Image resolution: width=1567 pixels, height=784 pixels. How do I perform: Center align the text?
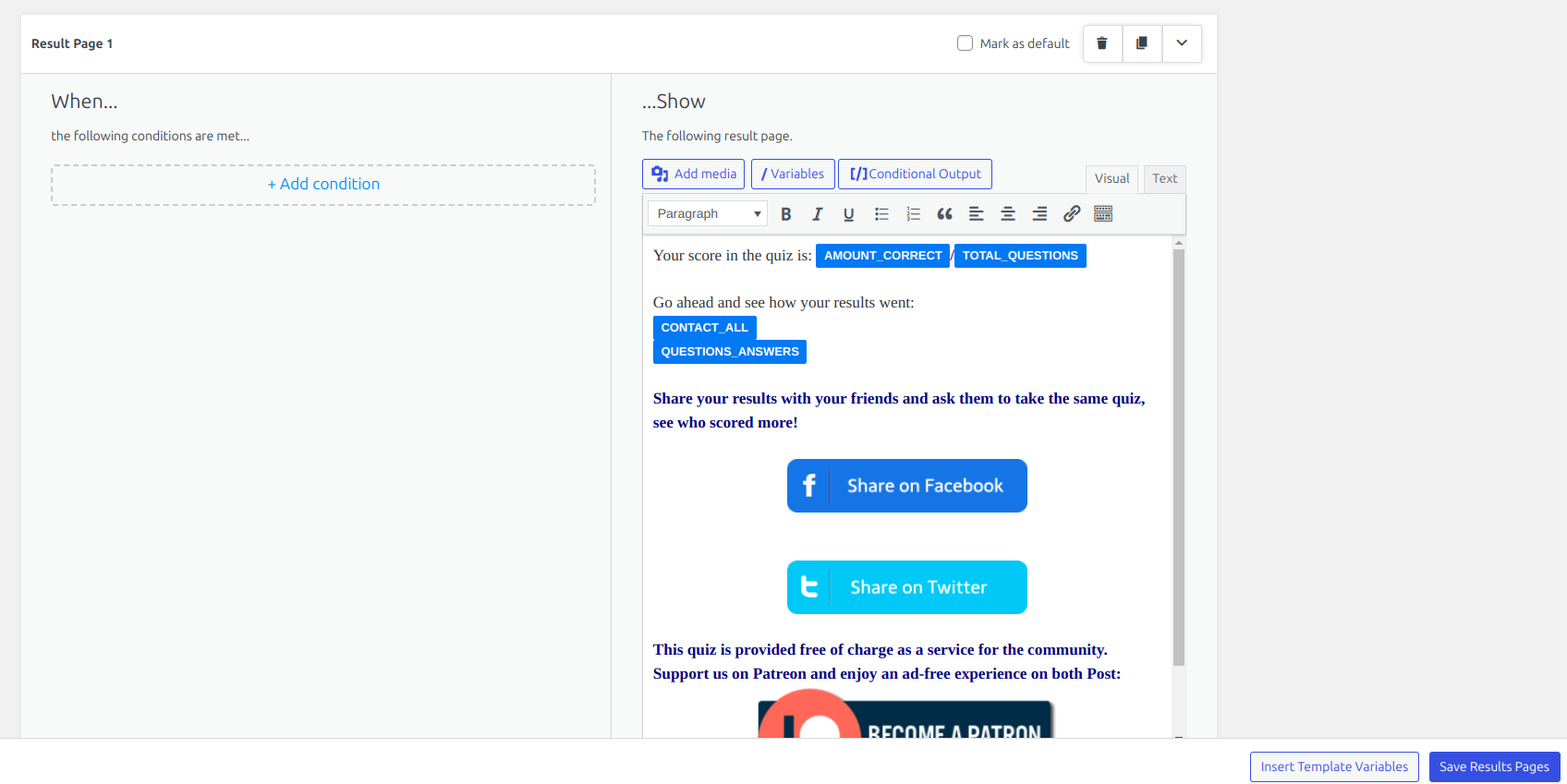click(1008, 214)
